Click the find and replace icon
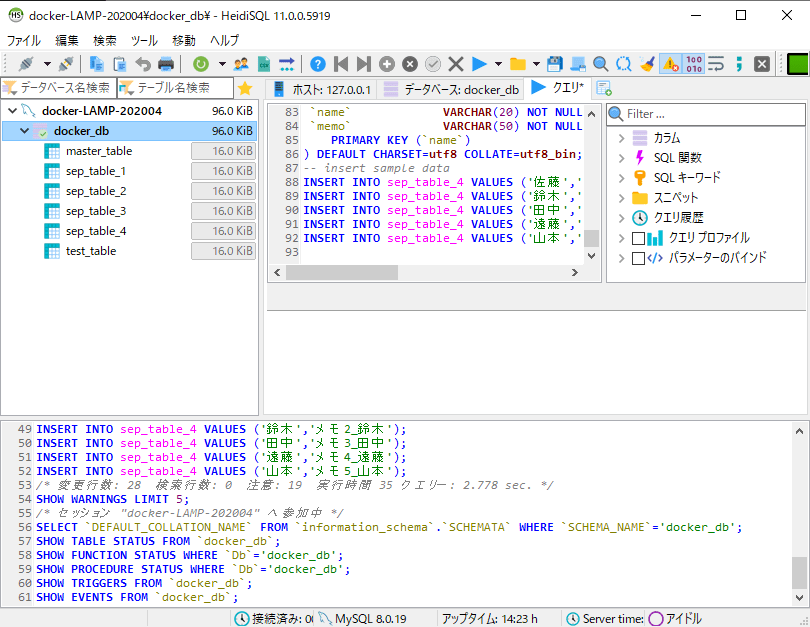The image size is (810, 627). [x=624, y=64]
